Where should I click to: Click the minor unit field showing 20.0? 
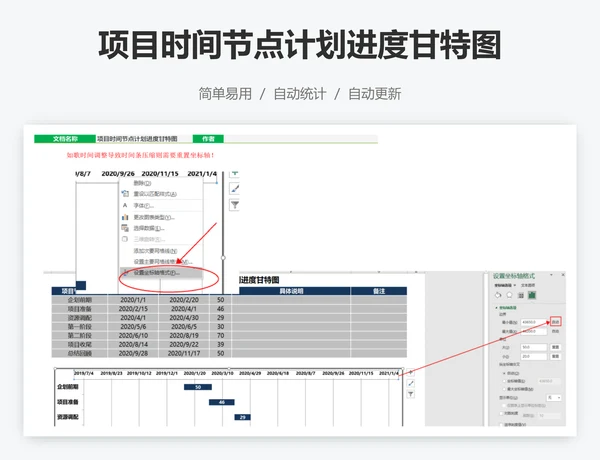534,356
